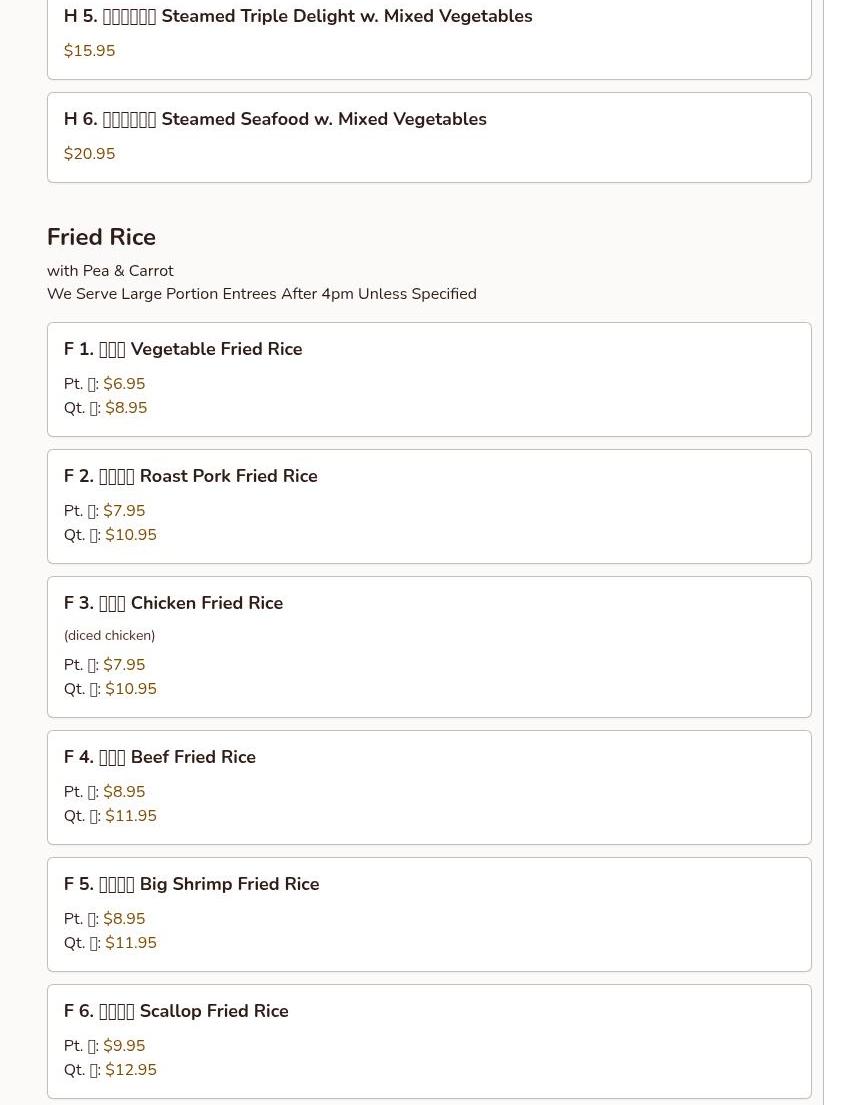This screenshot has height=1105, width=844.
Task: Choose Roast Pork Fried Rice
Action: (191, 477)
